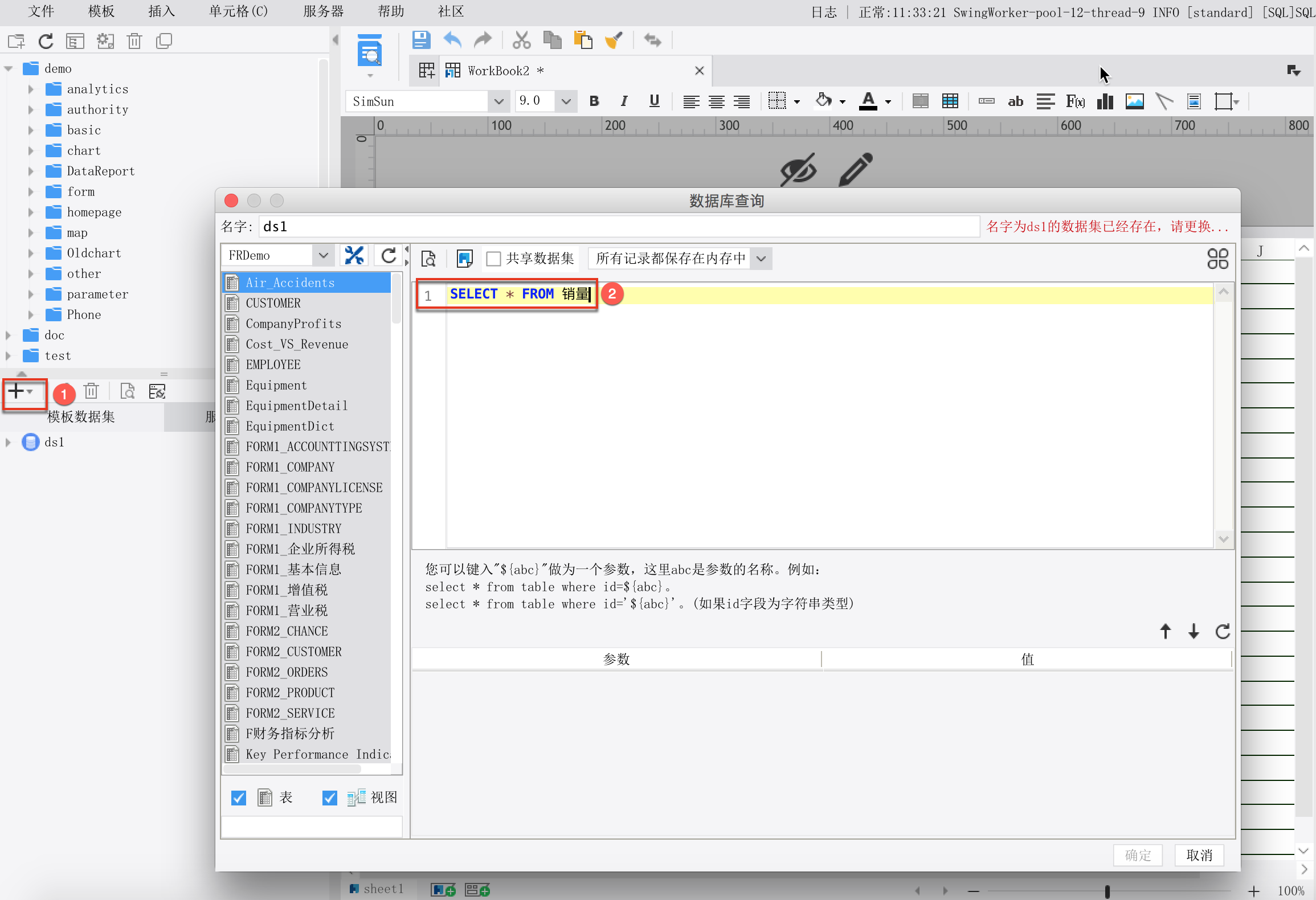Click the add dataset plus button
This screenshot has width=1316, height=900.
17,391
